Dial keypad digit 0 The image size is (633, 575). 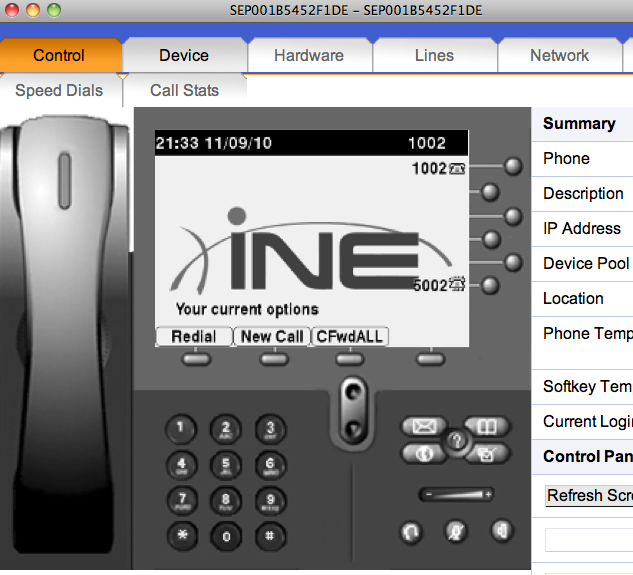pos(226,536)
